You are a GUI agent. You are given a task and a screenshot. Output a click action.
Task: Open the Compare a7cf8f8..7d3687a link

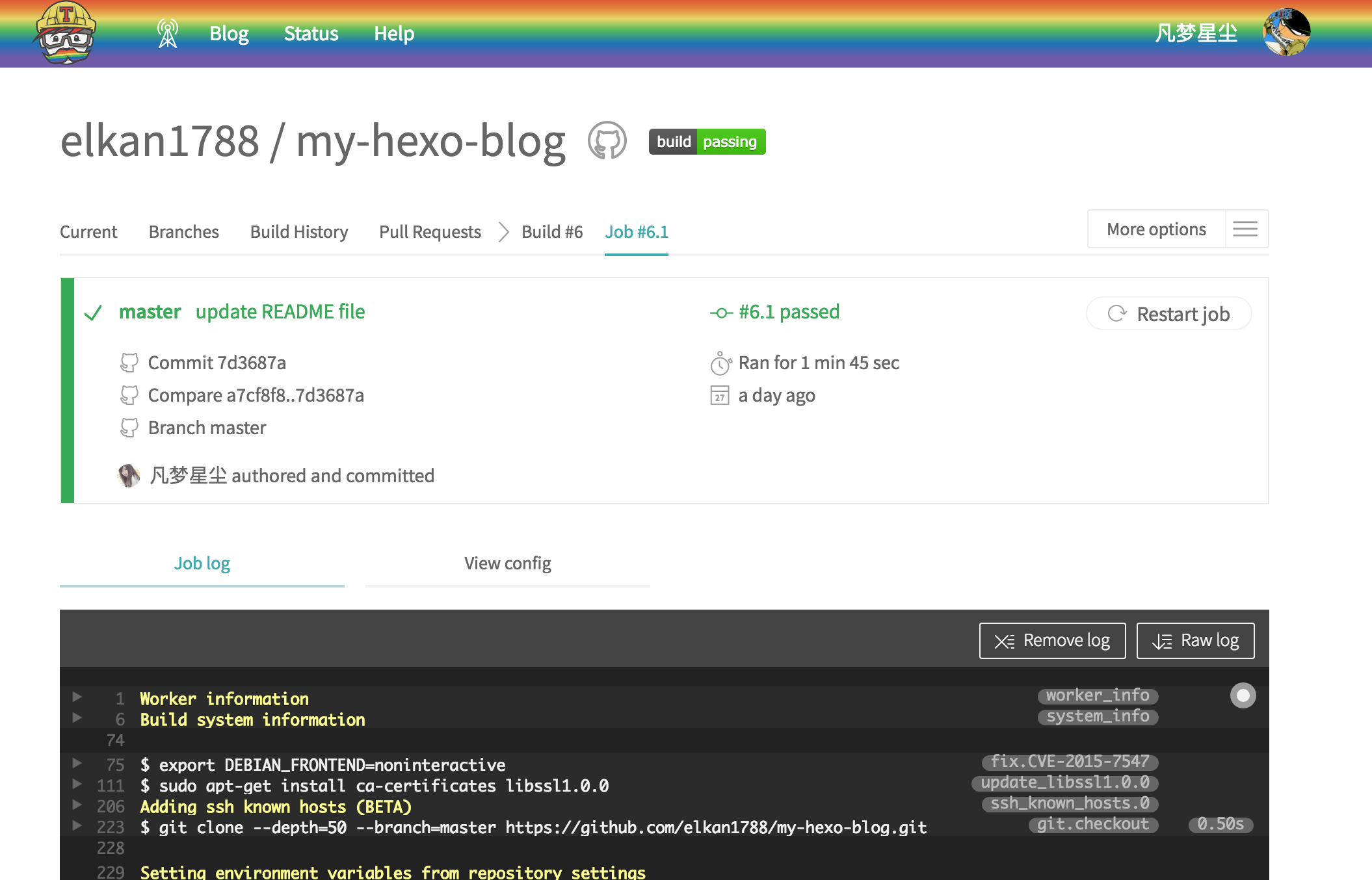tap(256, 395)
